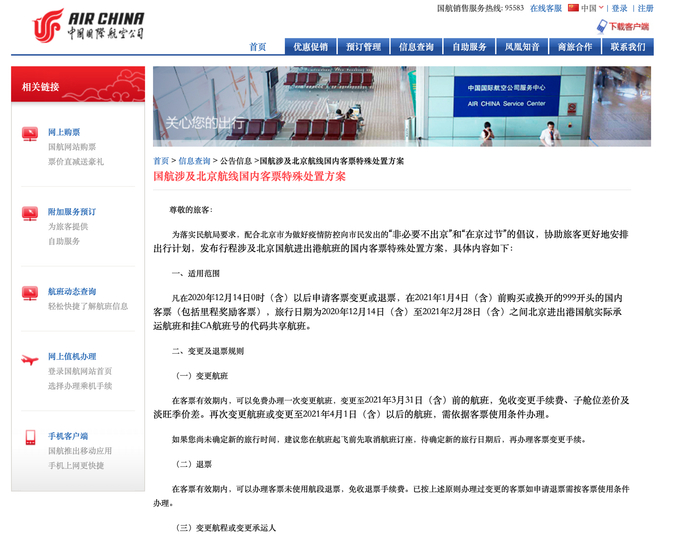Open the 网上购票 sidebar link
This screenshot has width=700, height=539.
tap(64, 132)
